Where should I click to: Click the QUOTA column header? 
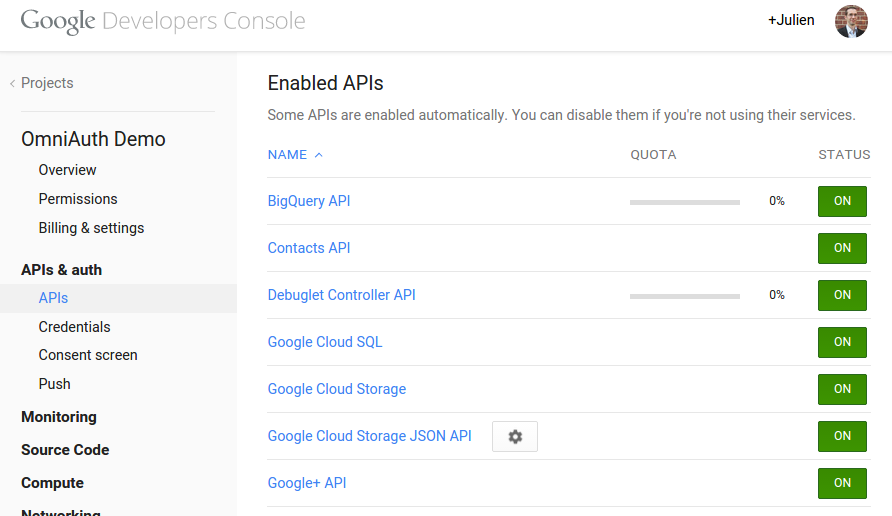pos(653,155)
